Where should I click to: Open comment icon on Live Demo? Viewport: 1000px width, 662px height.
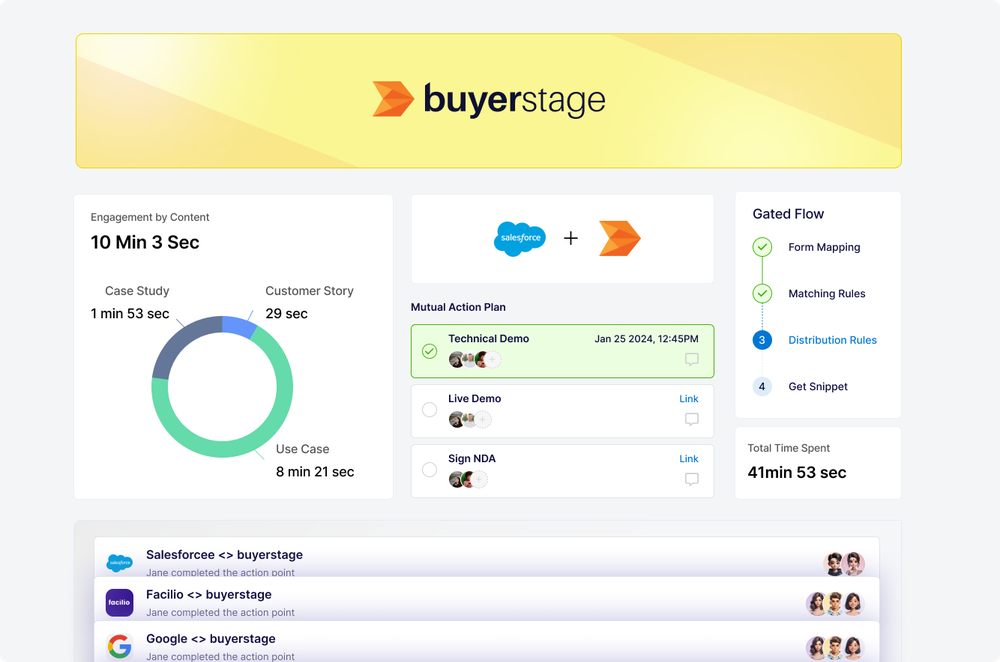click(691, 419)
